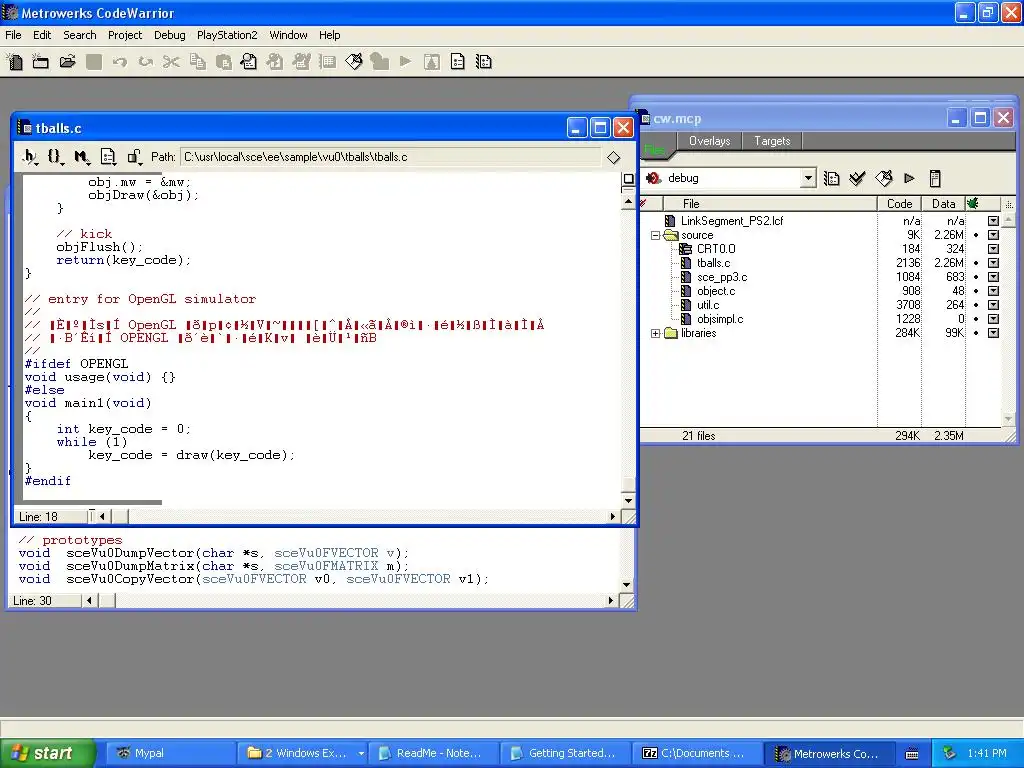
Task: Collapse the source folder in project tree
Action: point(655,235)
